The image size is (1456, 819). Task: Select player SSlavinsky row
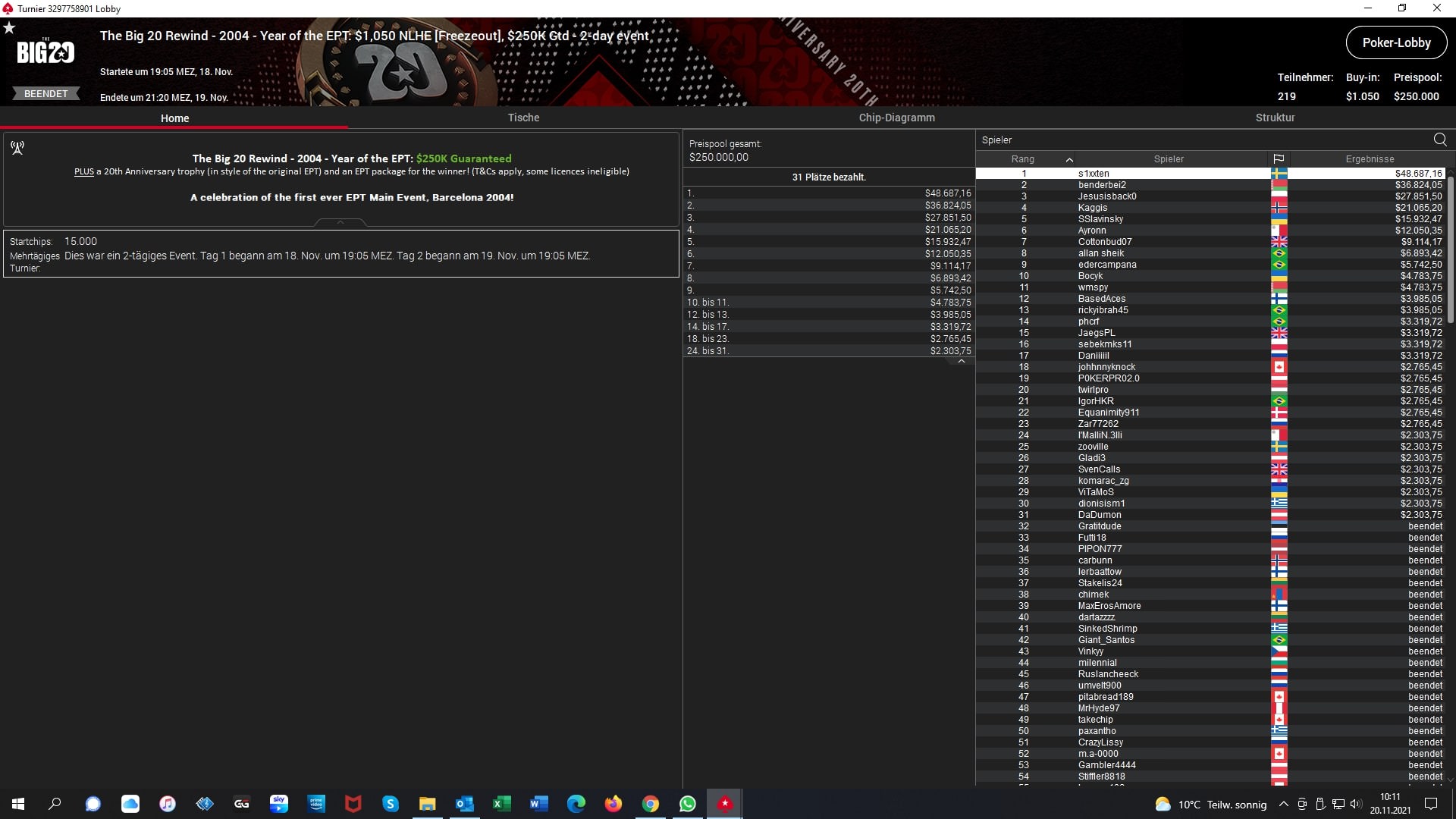pos(1210,219)
